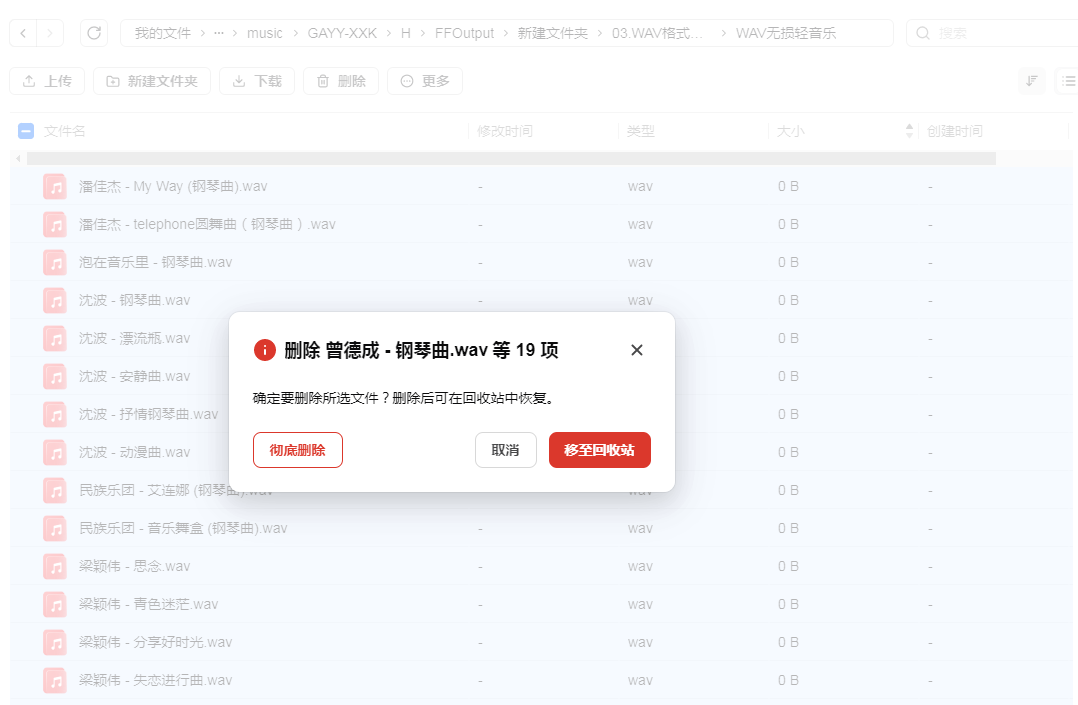This screenshot has height=705, width=1078.
Task: Click the toolbar 删除 delete button
Action: click(x=341, y=81)
